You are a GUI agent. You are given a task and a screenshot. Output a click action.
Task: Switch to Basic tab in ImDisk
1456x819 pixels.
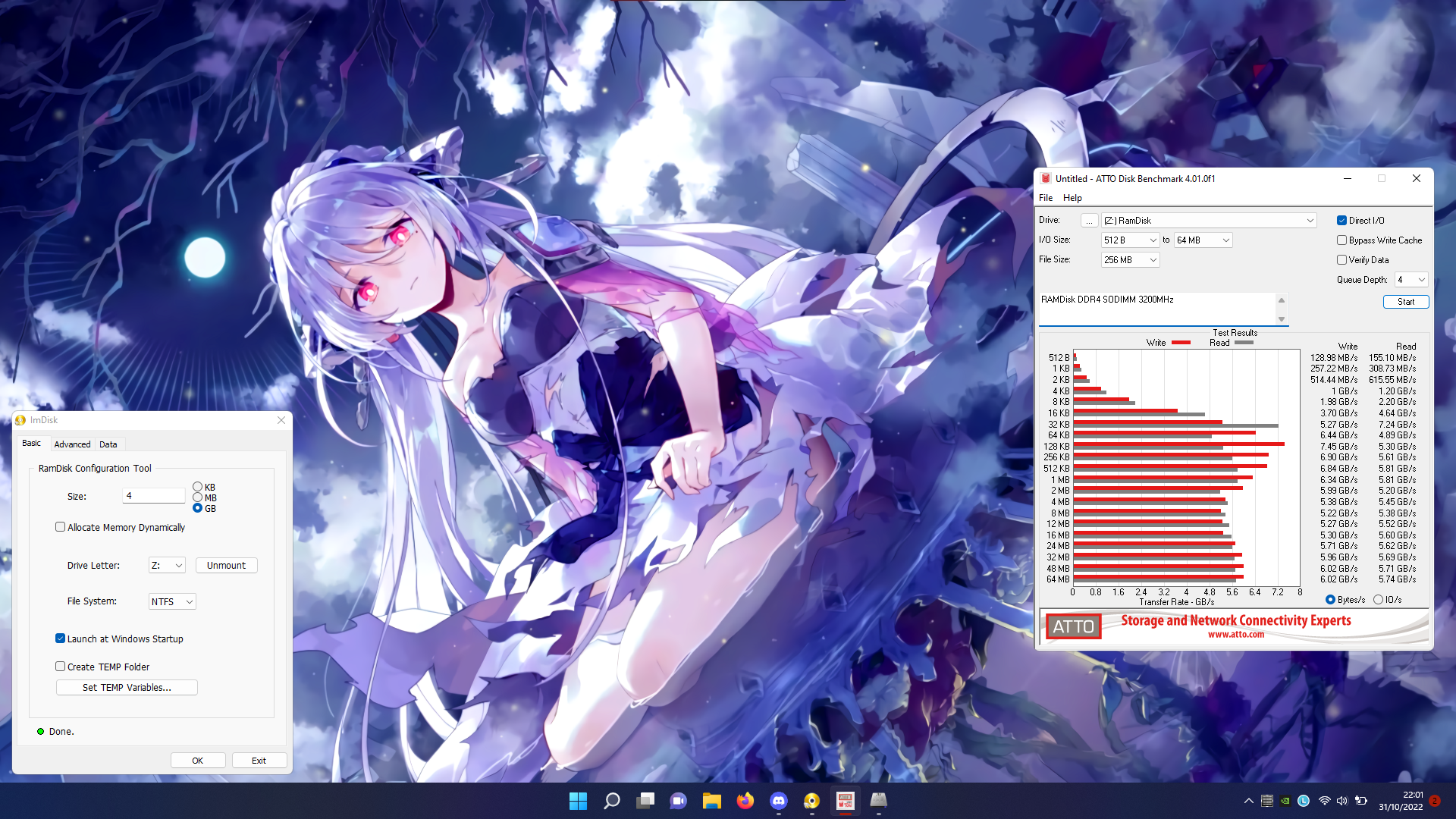tap(32, 444)
